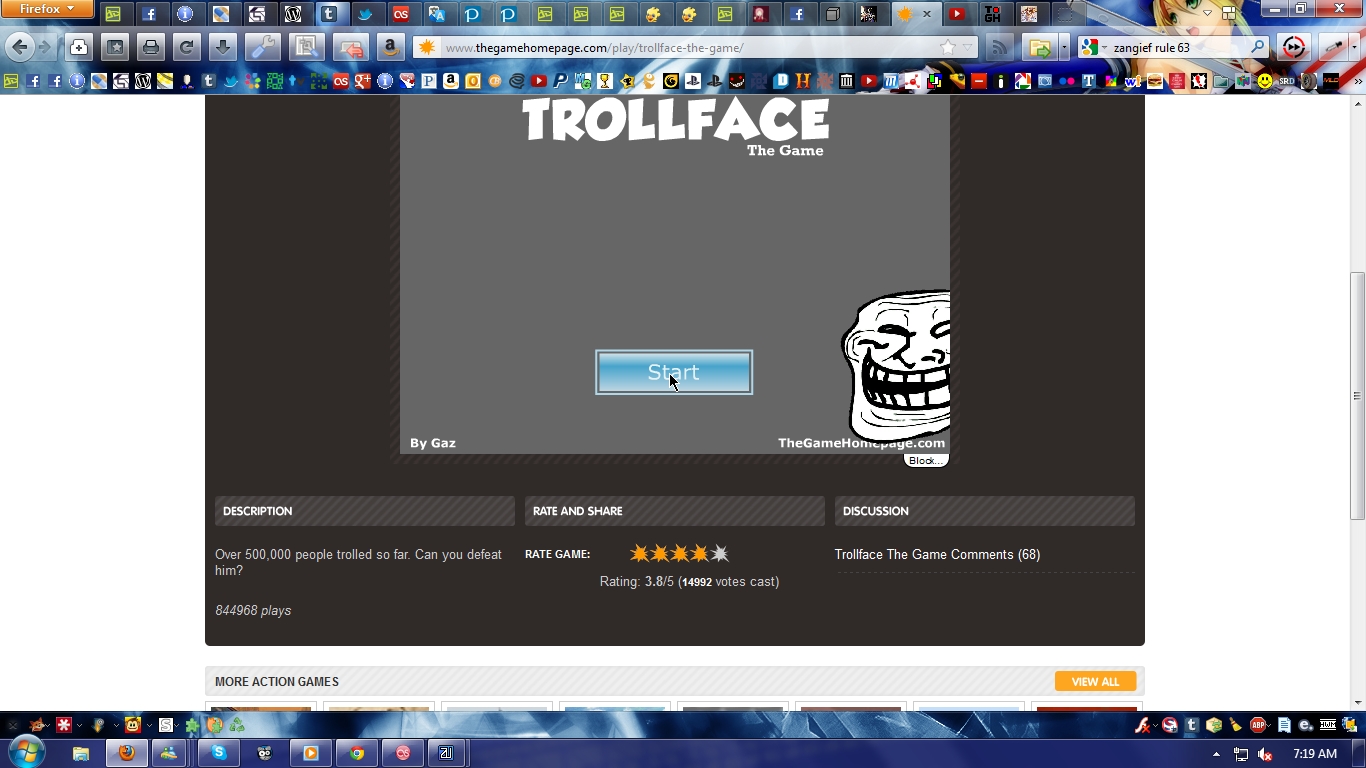Go back to the previous page

[x=19, y=47]
